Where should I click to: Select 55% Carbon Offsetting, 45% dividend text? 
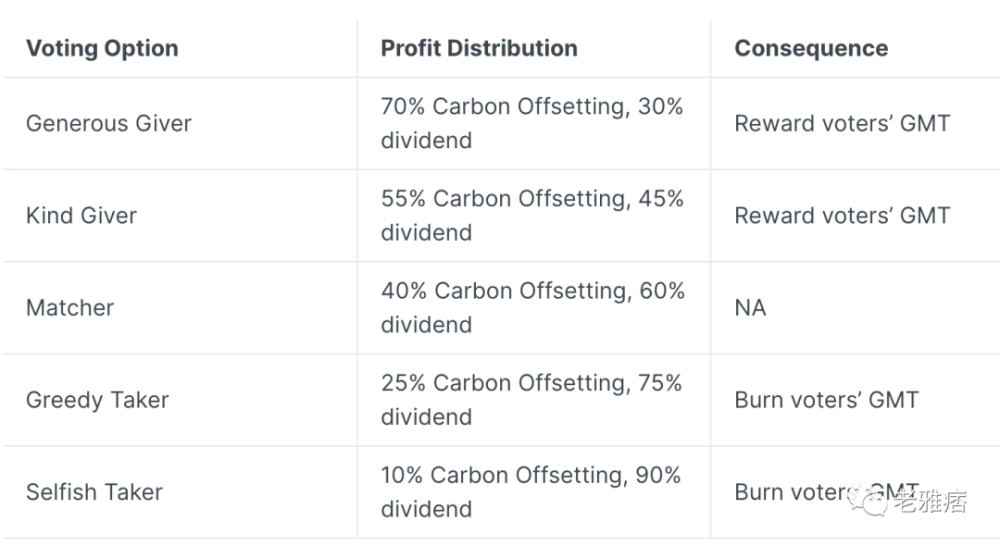pos(533,216)
